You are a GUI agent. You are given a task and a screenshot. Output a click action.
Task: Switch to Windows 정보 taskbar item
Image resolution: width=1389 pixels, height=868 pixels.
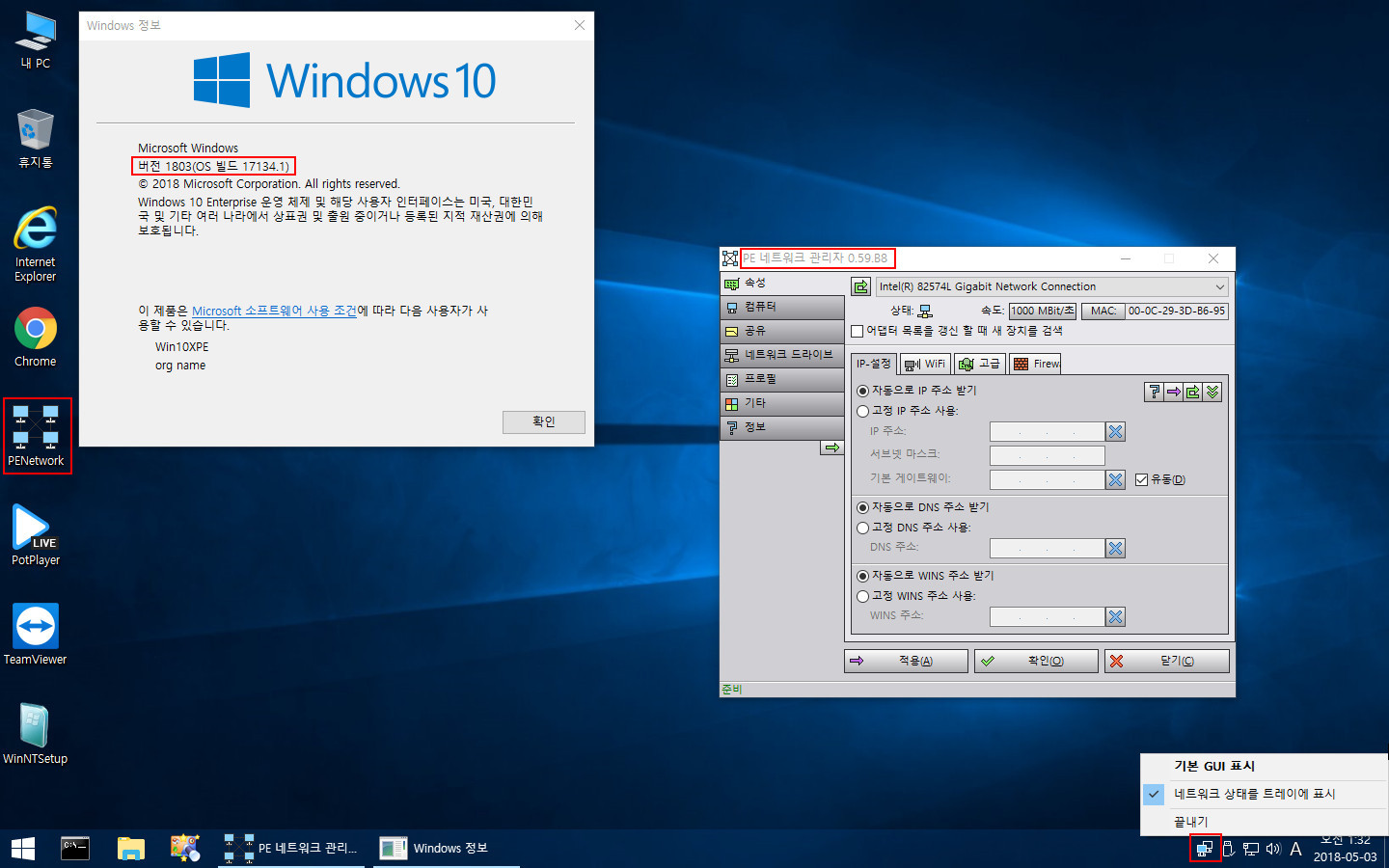(x=447, y=849)
